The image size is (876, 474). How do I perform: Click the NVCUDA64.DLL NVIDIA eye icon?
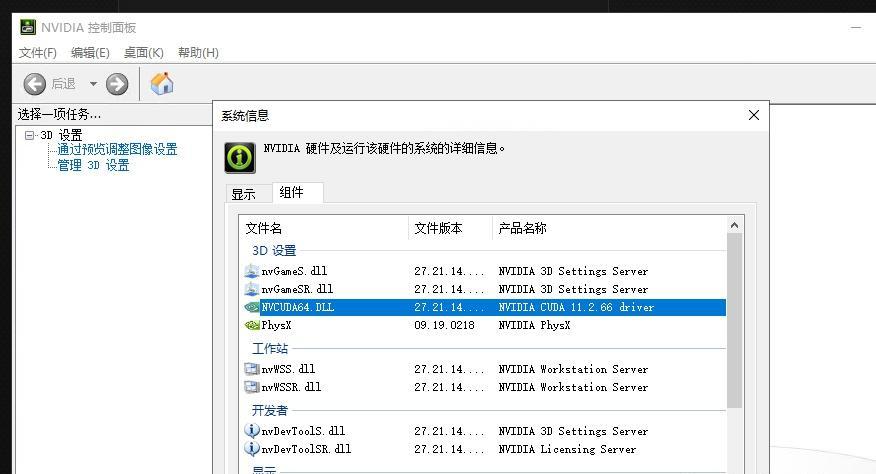pyautogui.click(x=252, y=307)
